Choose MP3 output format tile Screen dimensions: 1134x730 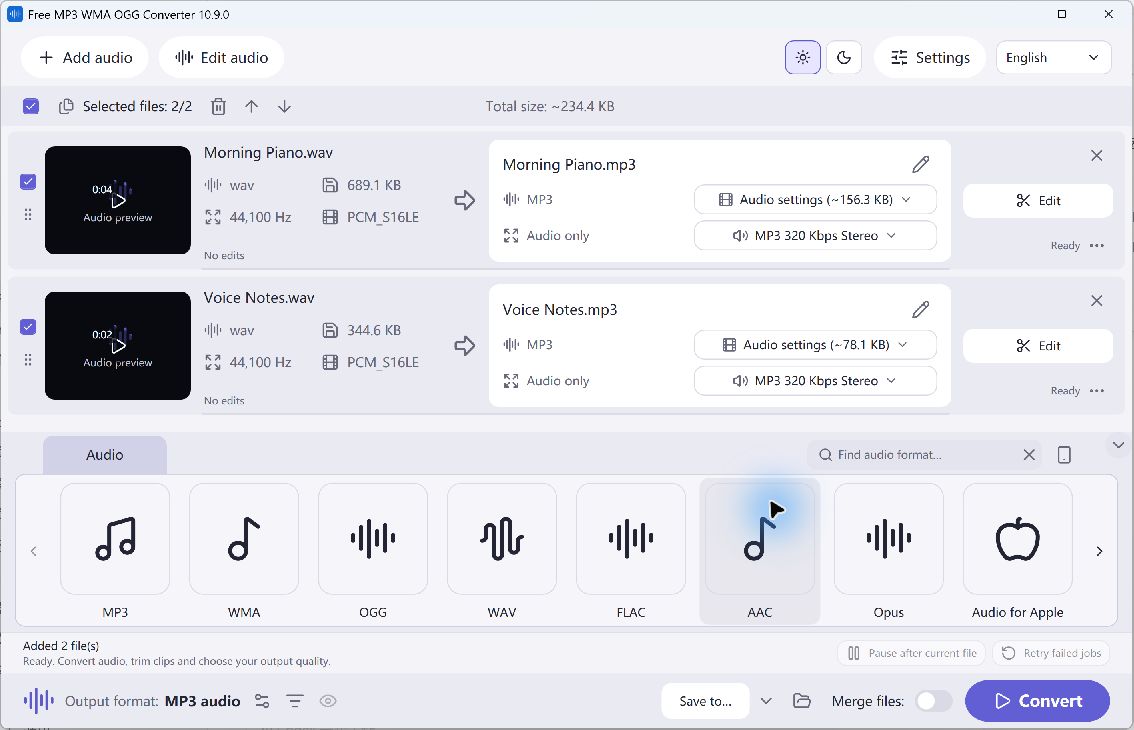[115, 551]
